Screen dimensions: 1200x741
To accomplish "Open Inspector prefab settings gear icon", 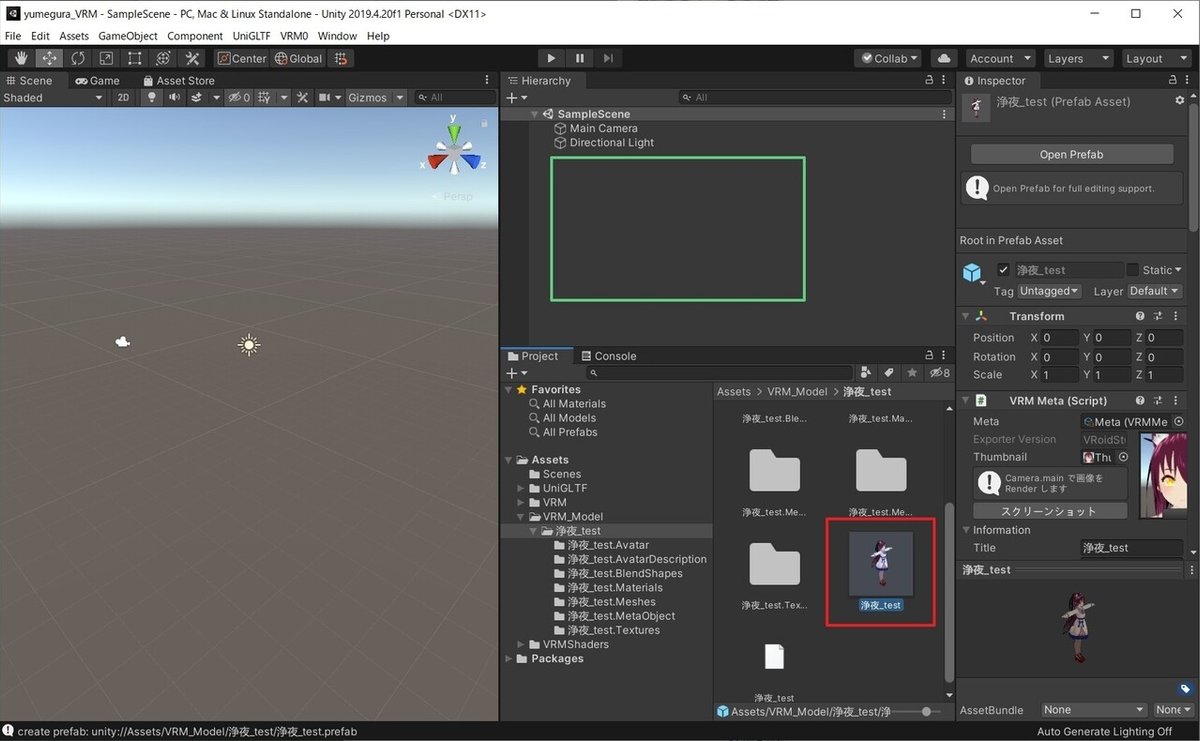I will coord(1179,101).
